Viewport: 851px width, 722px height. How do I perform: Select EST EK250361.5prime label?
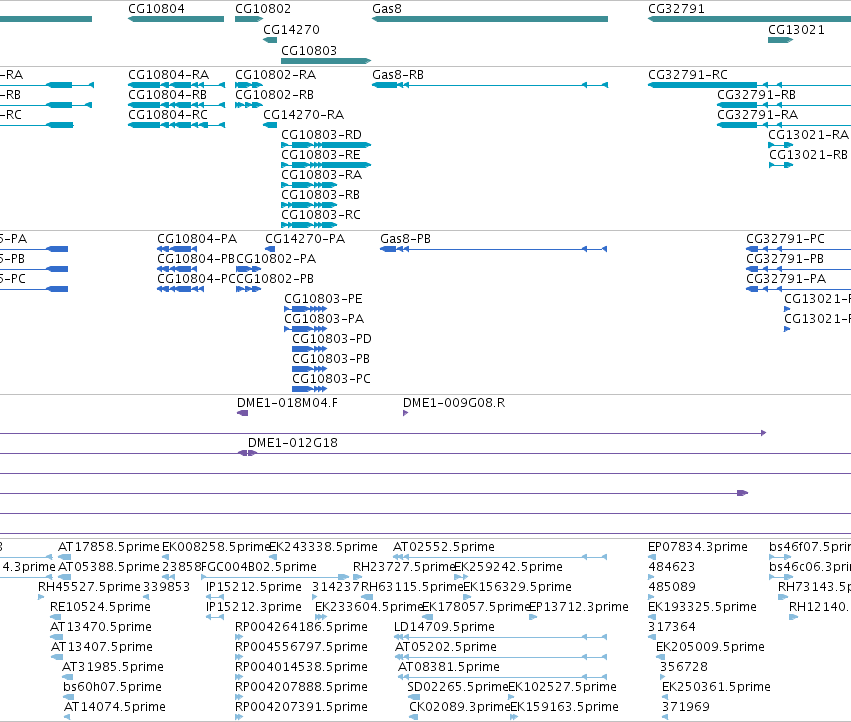coord(716,687)
